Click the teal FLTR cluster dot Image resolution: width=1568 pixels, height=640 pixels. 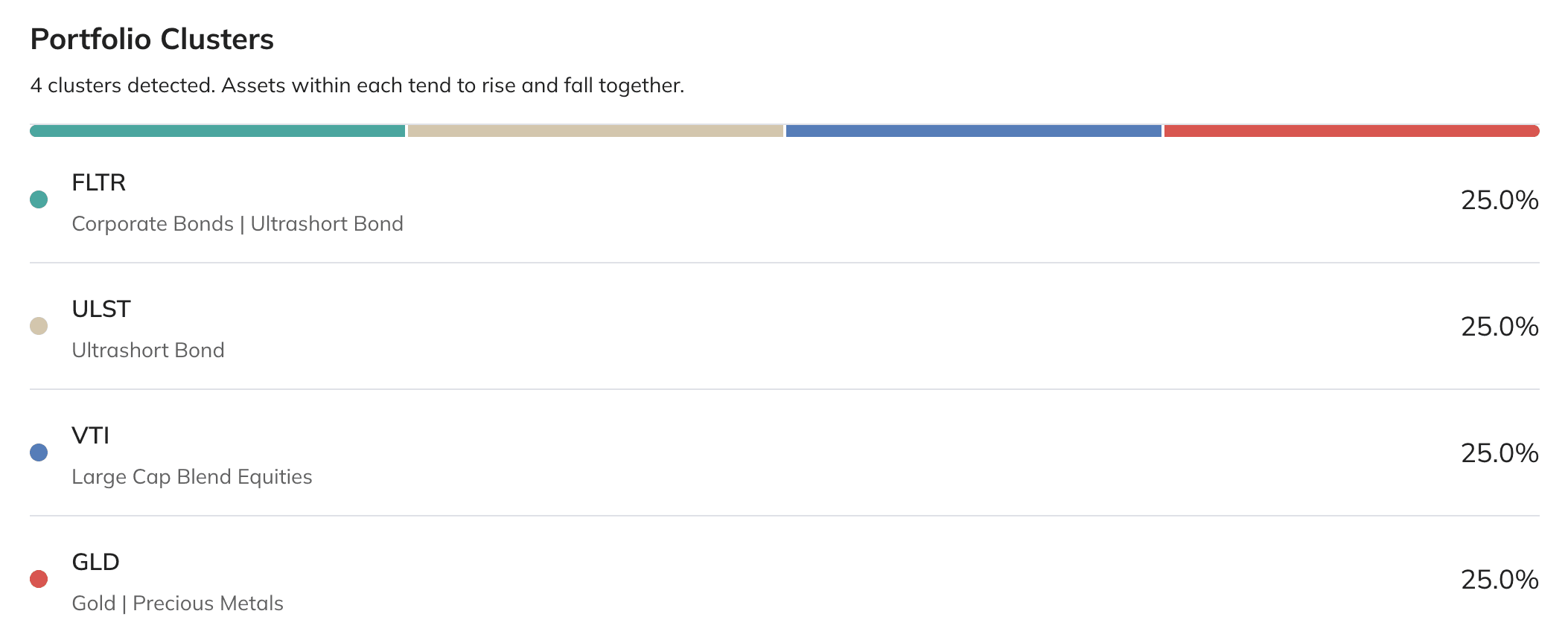pyautogui.click(x=39, y=199)
